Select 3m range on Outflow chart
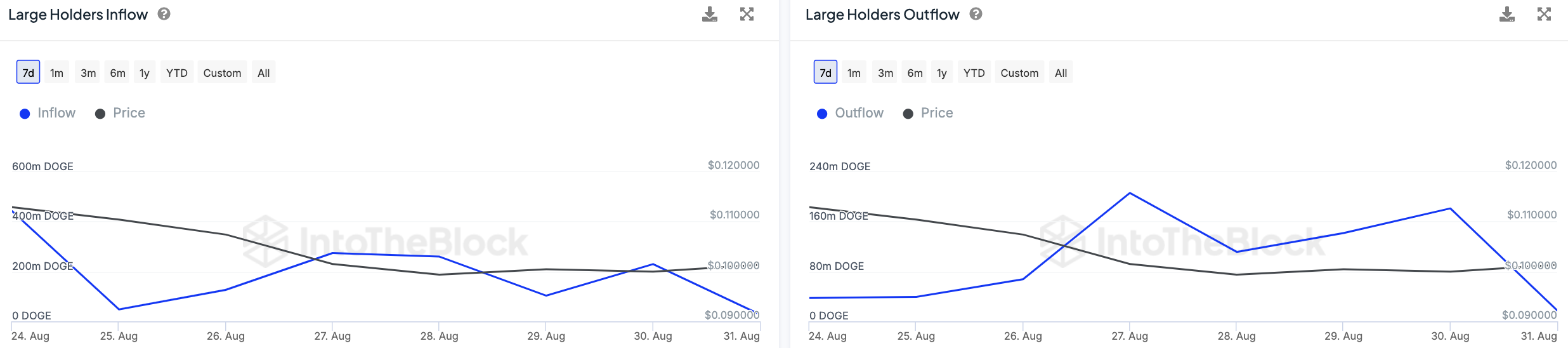1568x348 pixels. tap(885, 73)
